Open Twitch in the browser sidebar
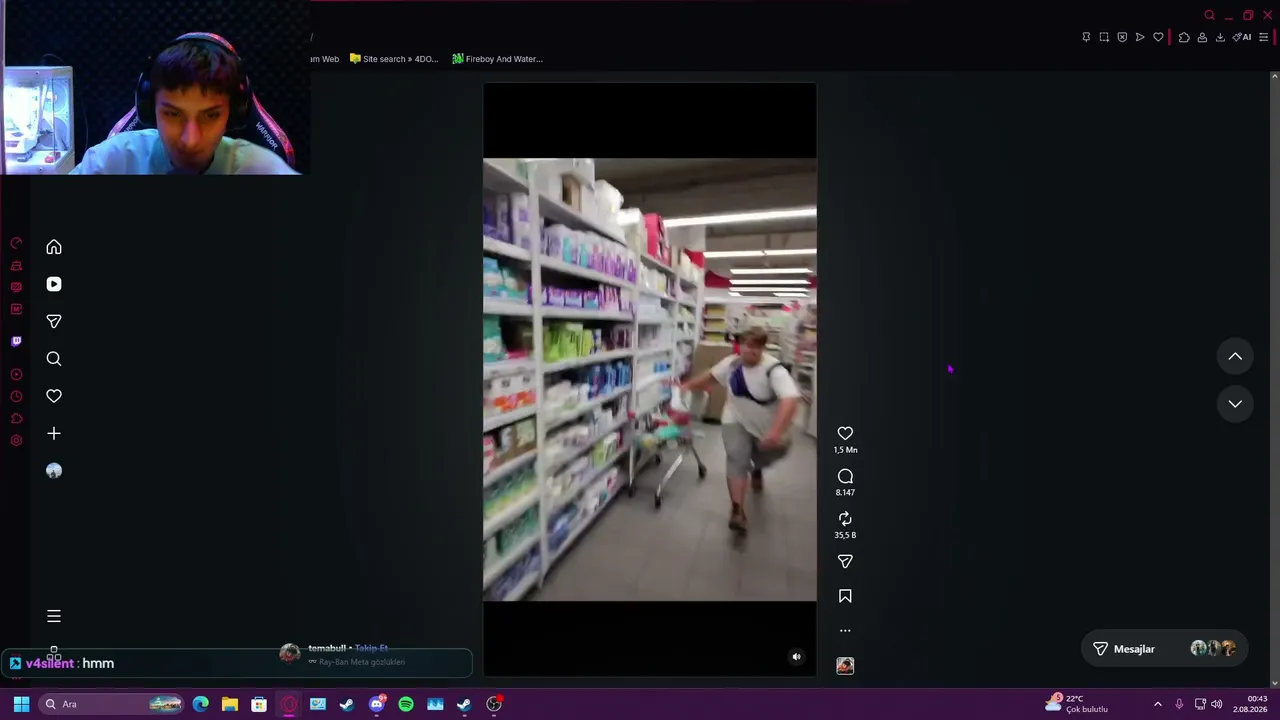Viewport: 1280px width, 720px height. (x=16, y=341)
